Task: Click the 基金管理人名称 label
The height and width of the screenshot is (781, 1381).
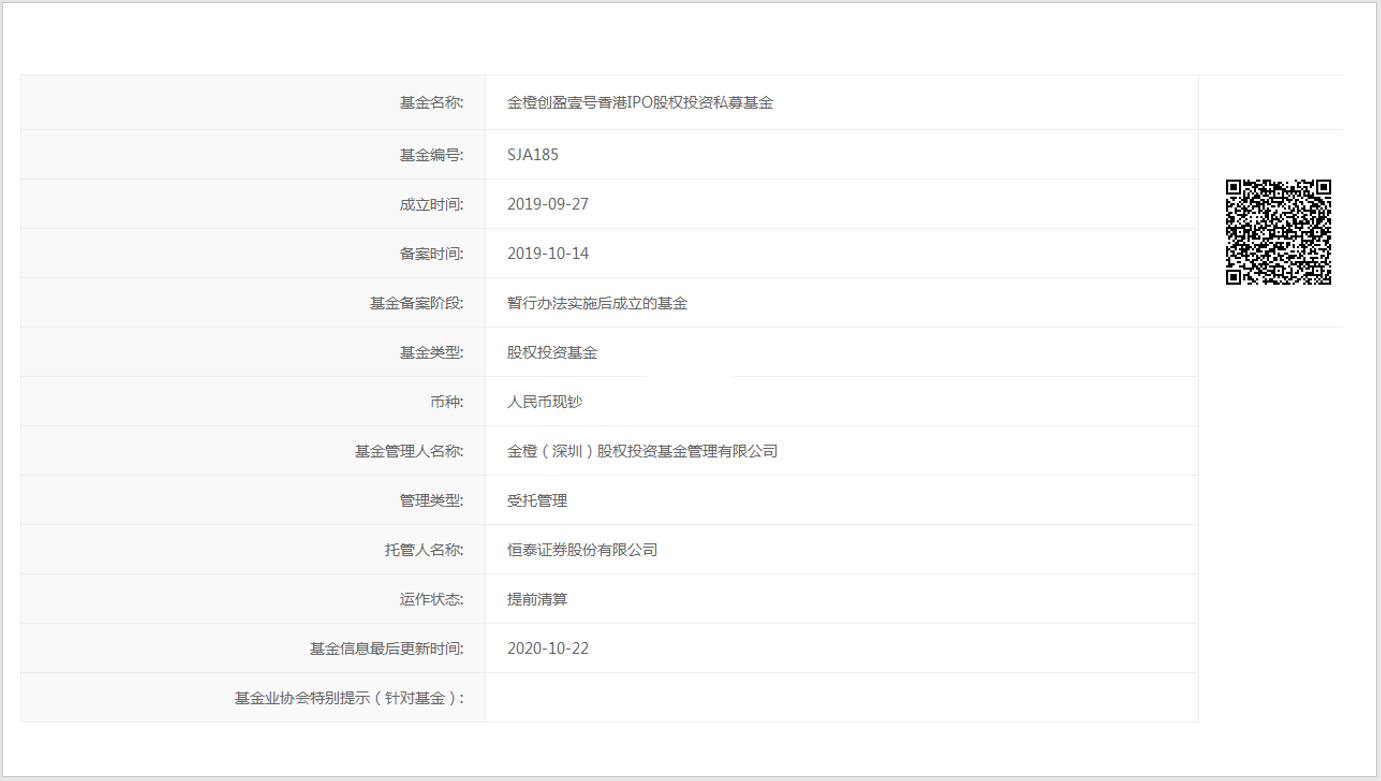Action: click(x=410, y=451)
